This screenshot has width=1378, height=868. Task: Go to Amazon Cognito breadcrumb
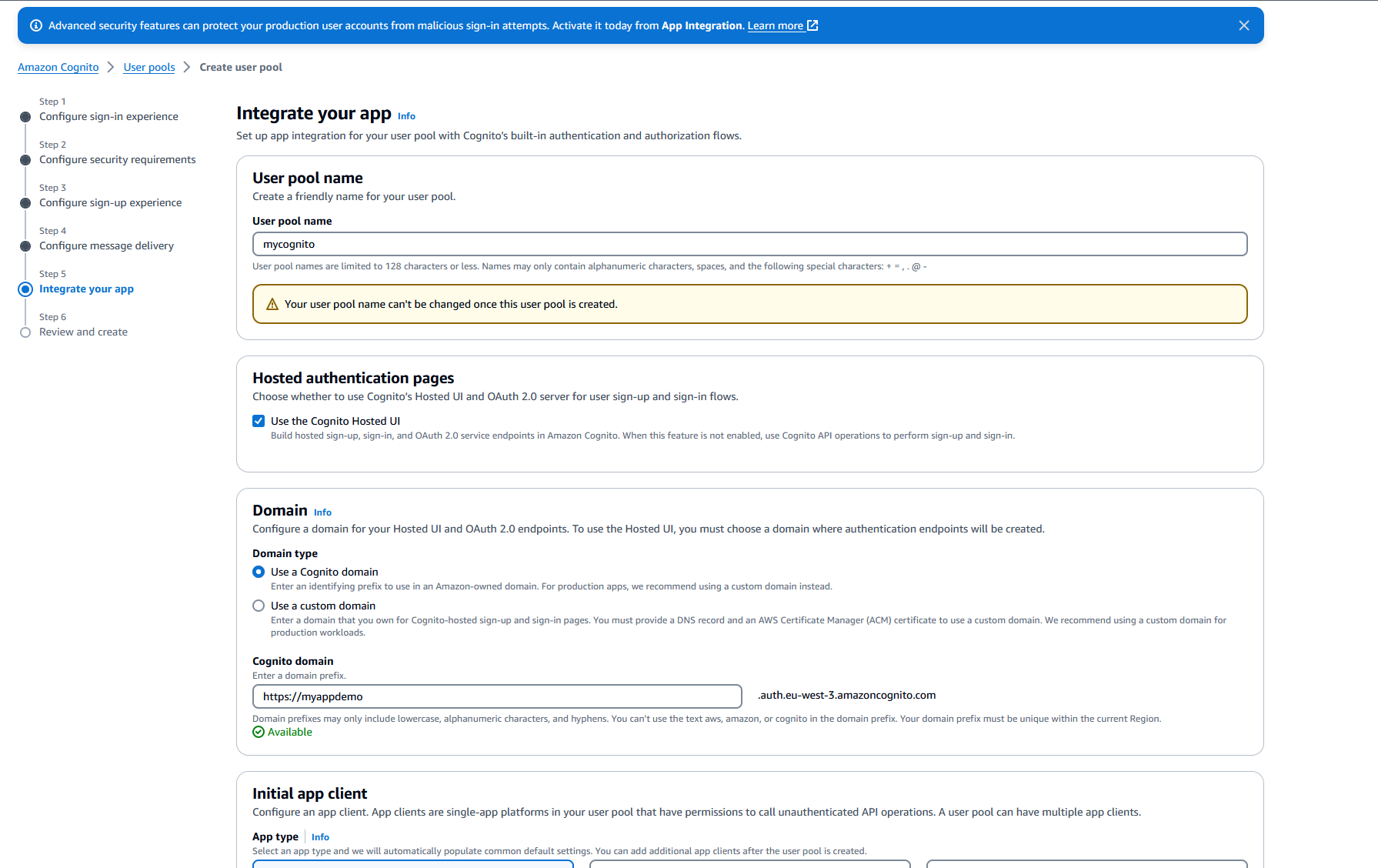click(58, 67)
